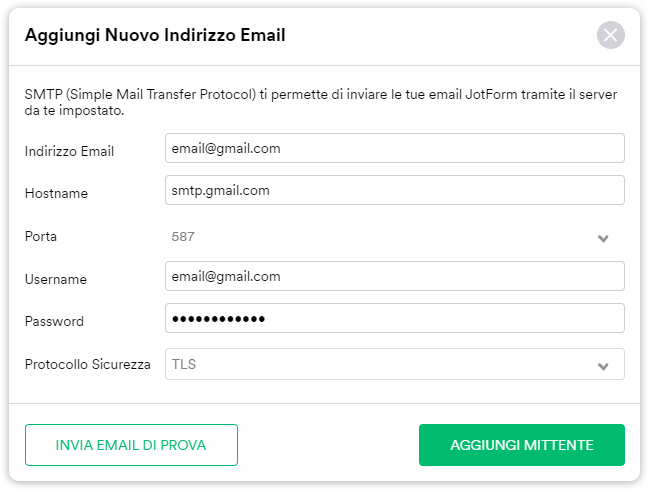
Task: Click the Indirizzo Email label
Action: pyautogui.click(x=69, y=152)
